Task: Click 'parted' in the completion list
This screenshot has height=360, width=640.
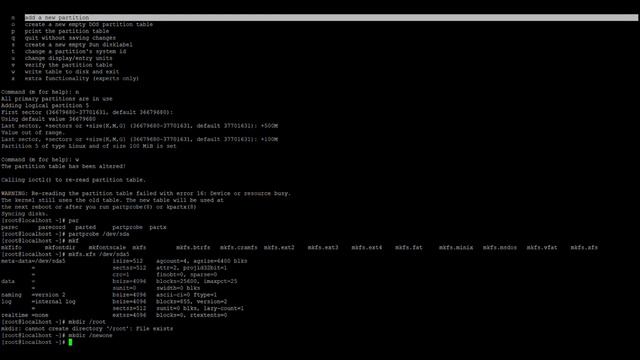Action: pos(85,227)
